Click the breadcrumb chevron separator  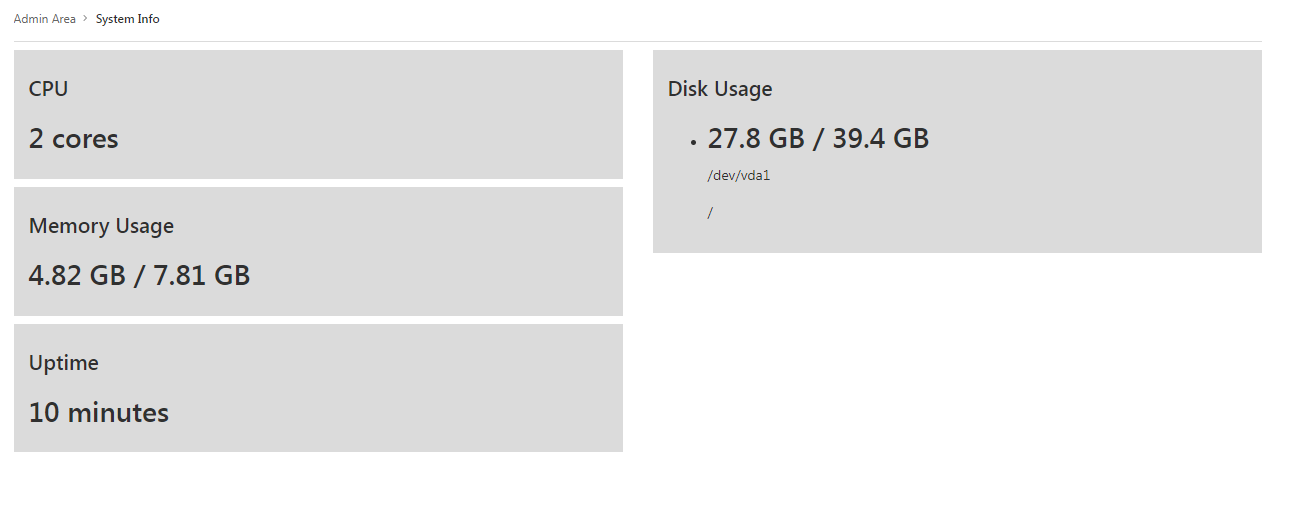(x=86, y=19)
